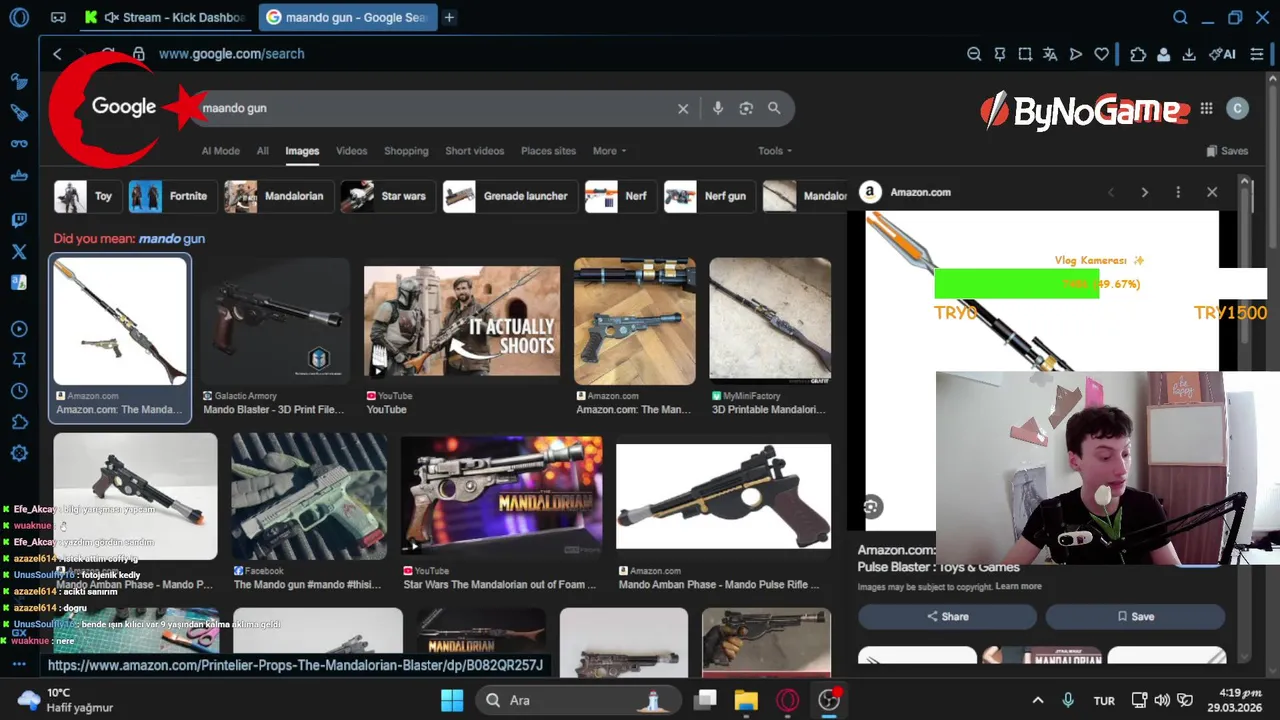The image size is (1280, 720).
Task: Filter images by Grenade launcher chip
Action: click(509, 196)
